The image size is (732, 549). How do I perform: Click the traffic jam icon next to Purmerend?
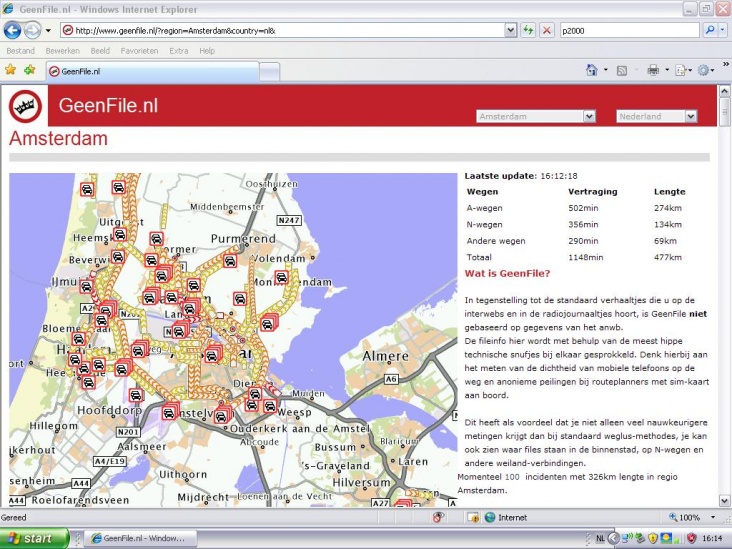[230, 261]
